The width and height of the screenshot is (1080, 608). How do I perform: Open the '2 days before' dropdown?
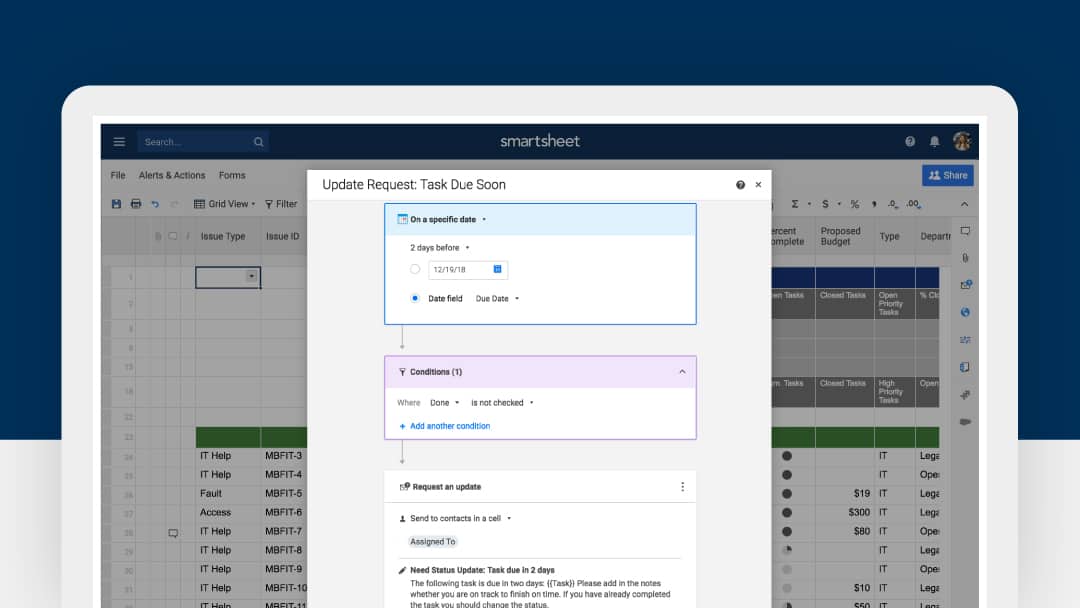tap(440, 247)
